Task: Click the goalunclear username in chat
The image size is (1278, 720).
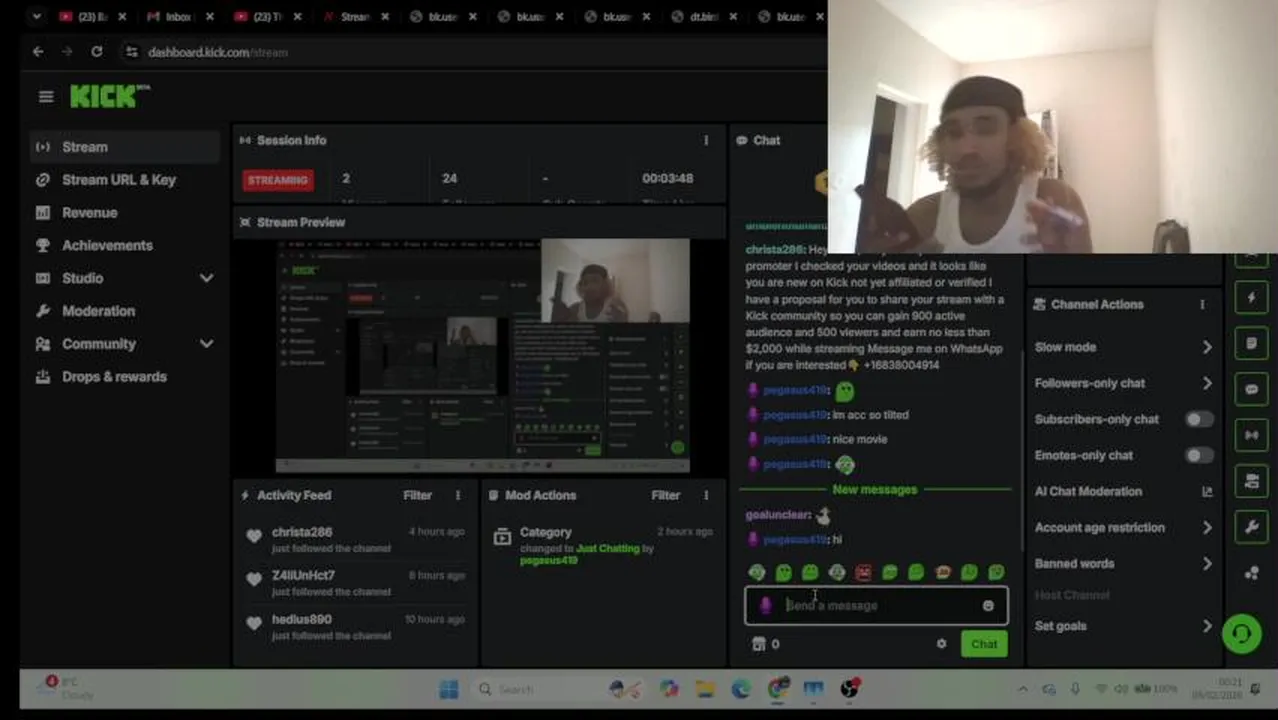Action: pyautogui.click(x=777, y=515)
